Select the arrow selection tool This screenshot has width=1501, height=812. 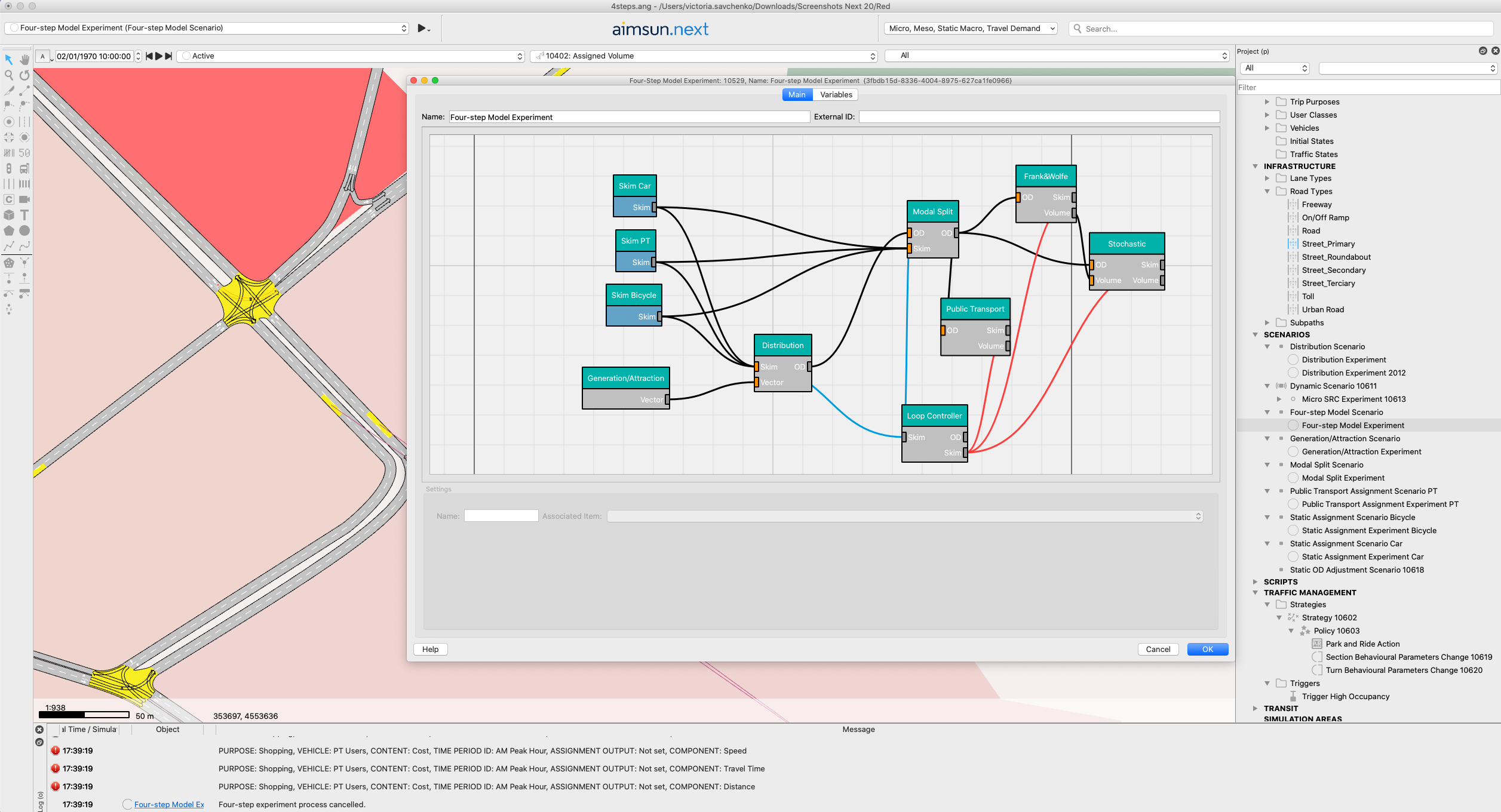(x=9, y=60)
